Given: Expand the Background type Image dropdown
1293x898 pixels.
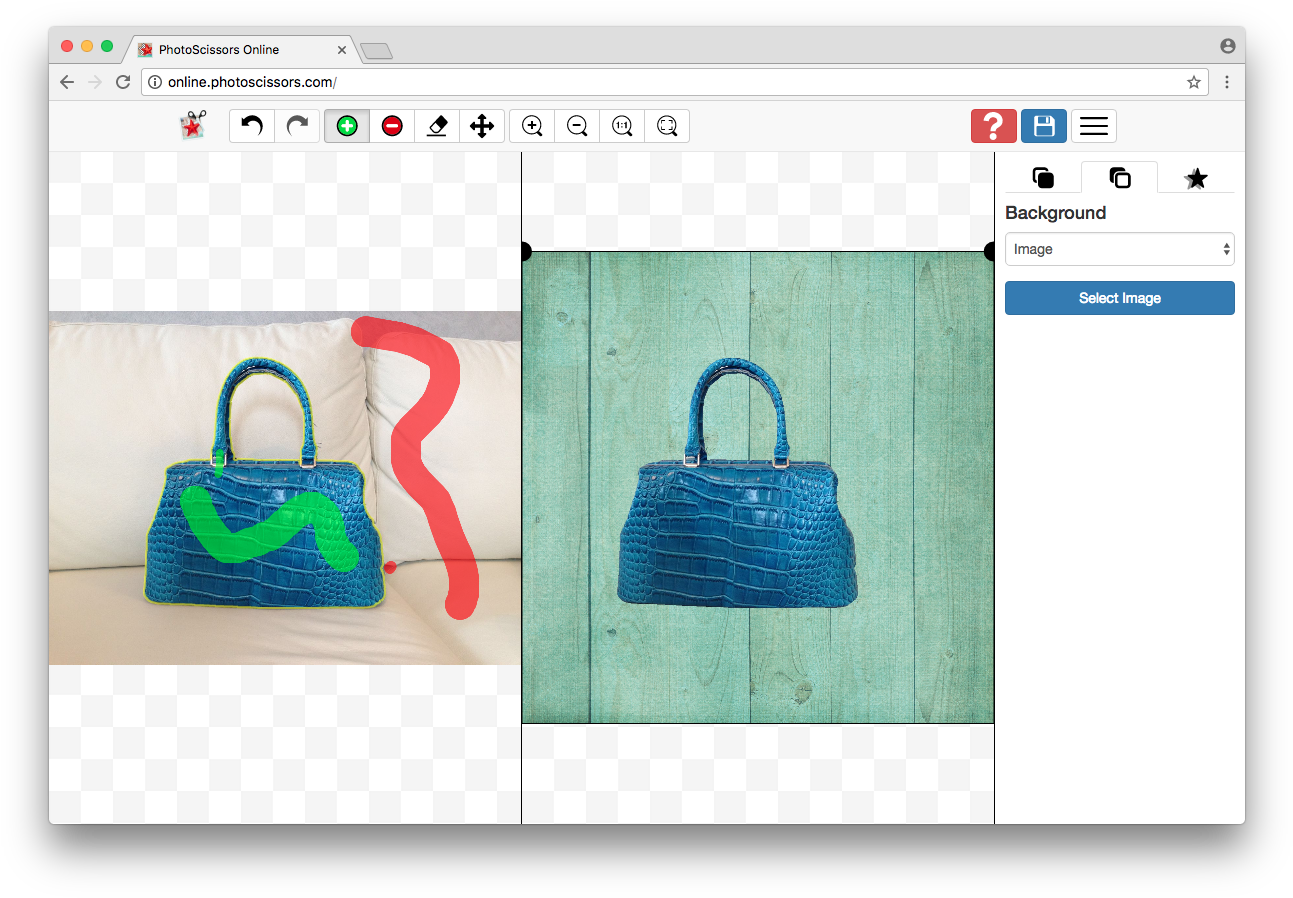Looking at the screenshot, I should (x=1119, y=250).
